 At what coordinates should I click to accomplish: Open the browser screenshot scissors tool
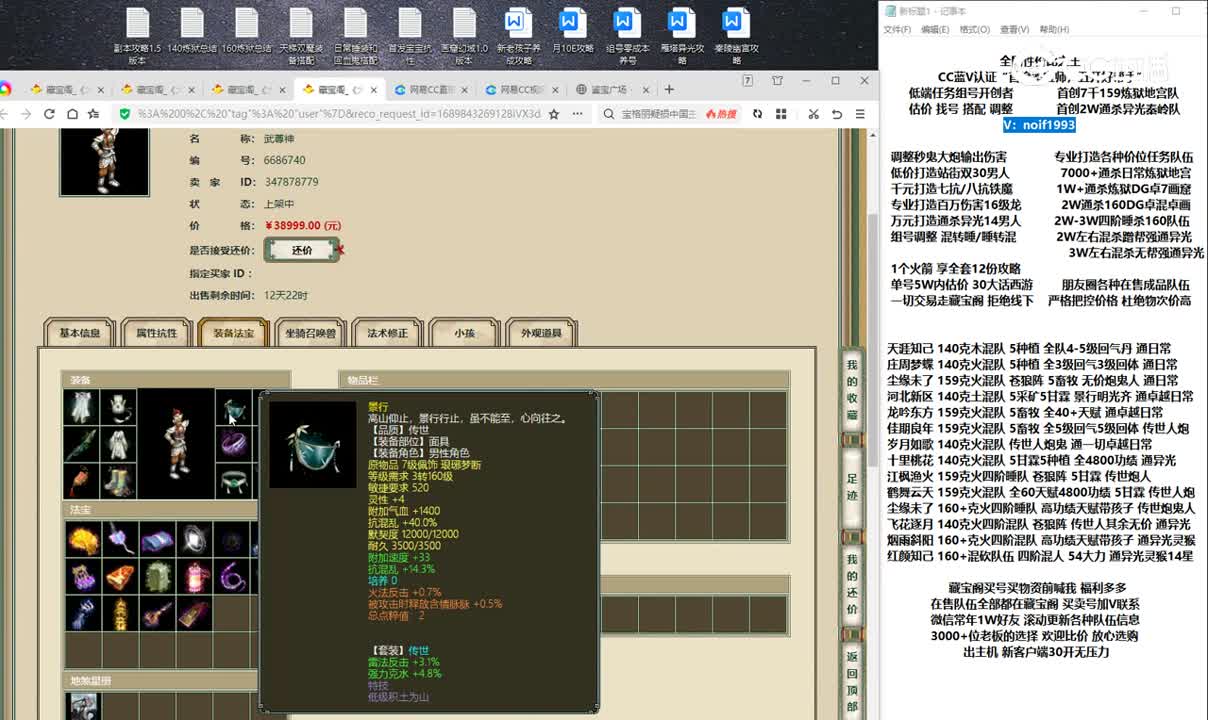(813, 114)
